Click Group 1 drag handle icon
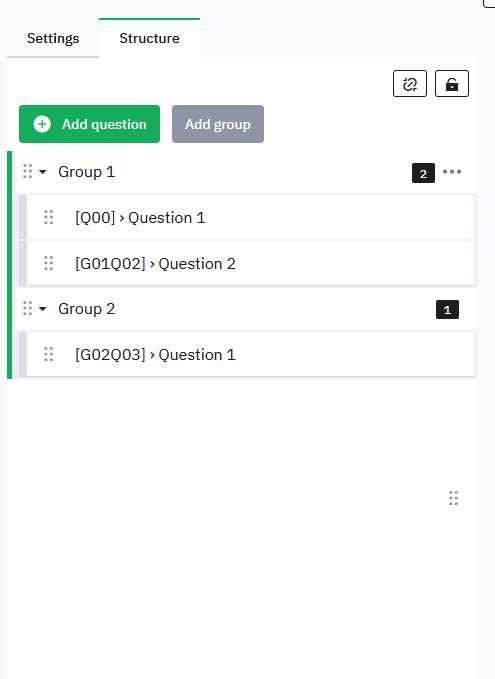 click(27, 171)
